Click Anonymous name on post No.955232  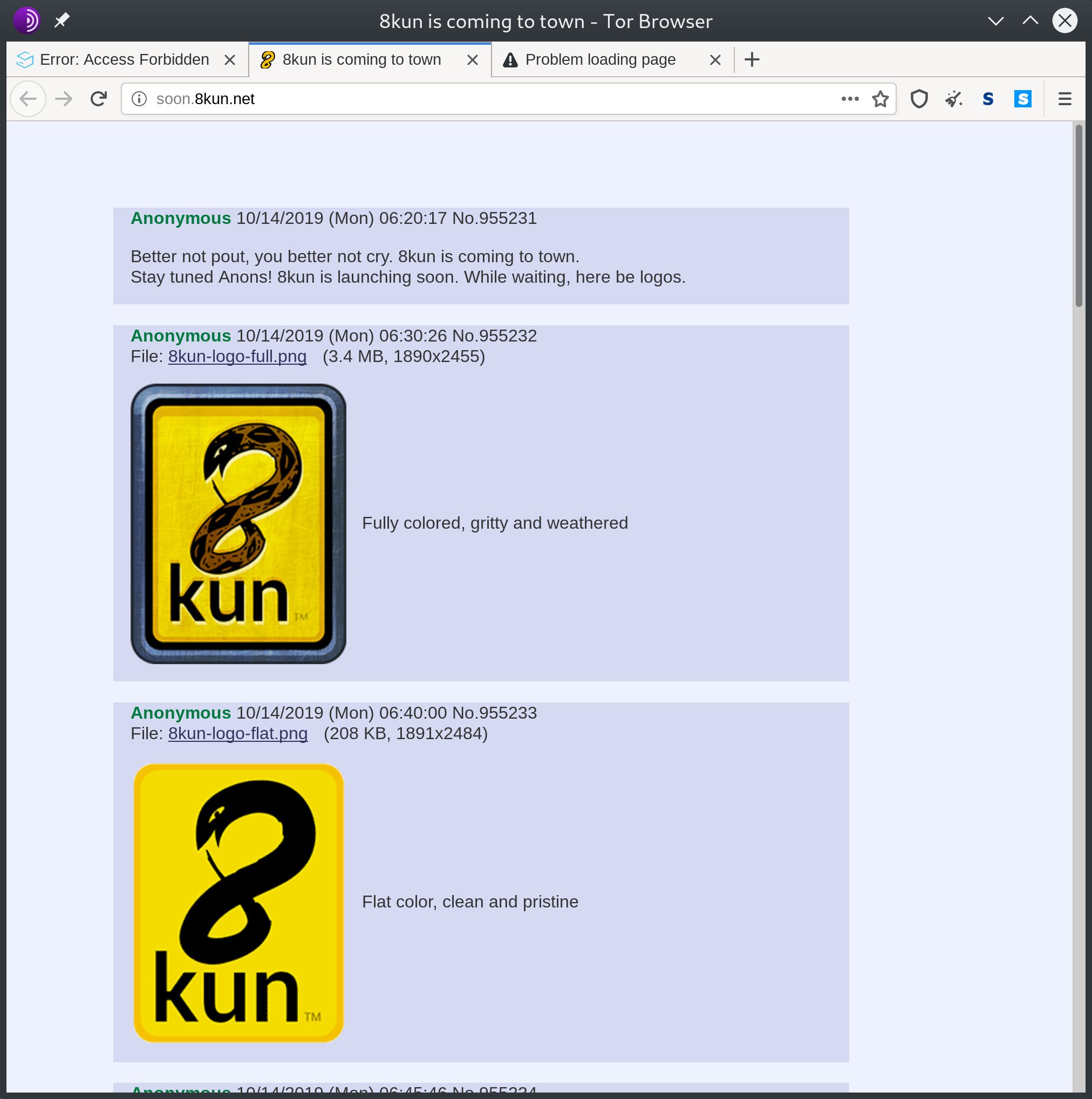tap(181, 336)
